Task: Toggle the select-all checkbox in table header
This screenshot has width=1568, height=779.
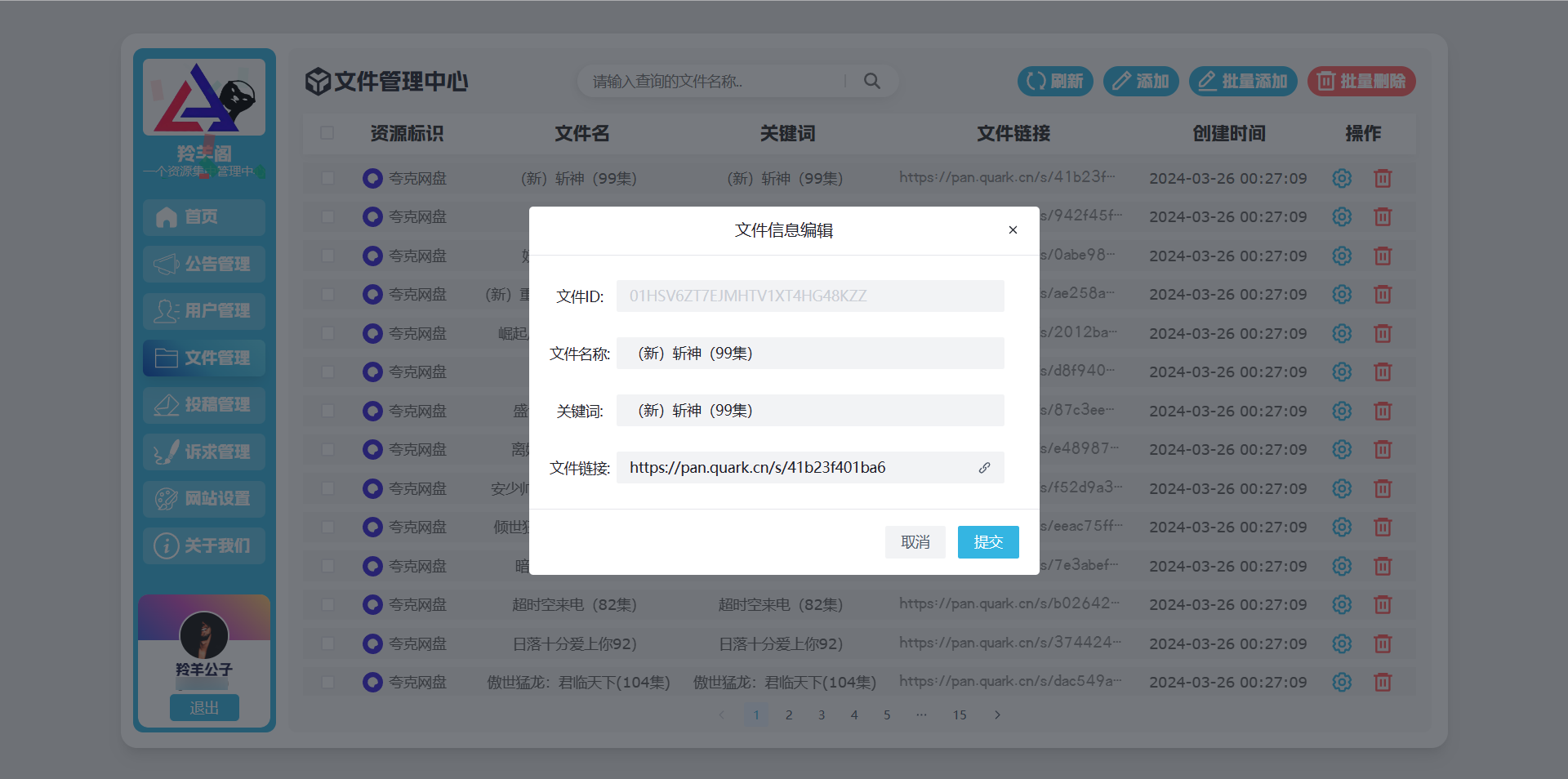Action: point(328,132)
